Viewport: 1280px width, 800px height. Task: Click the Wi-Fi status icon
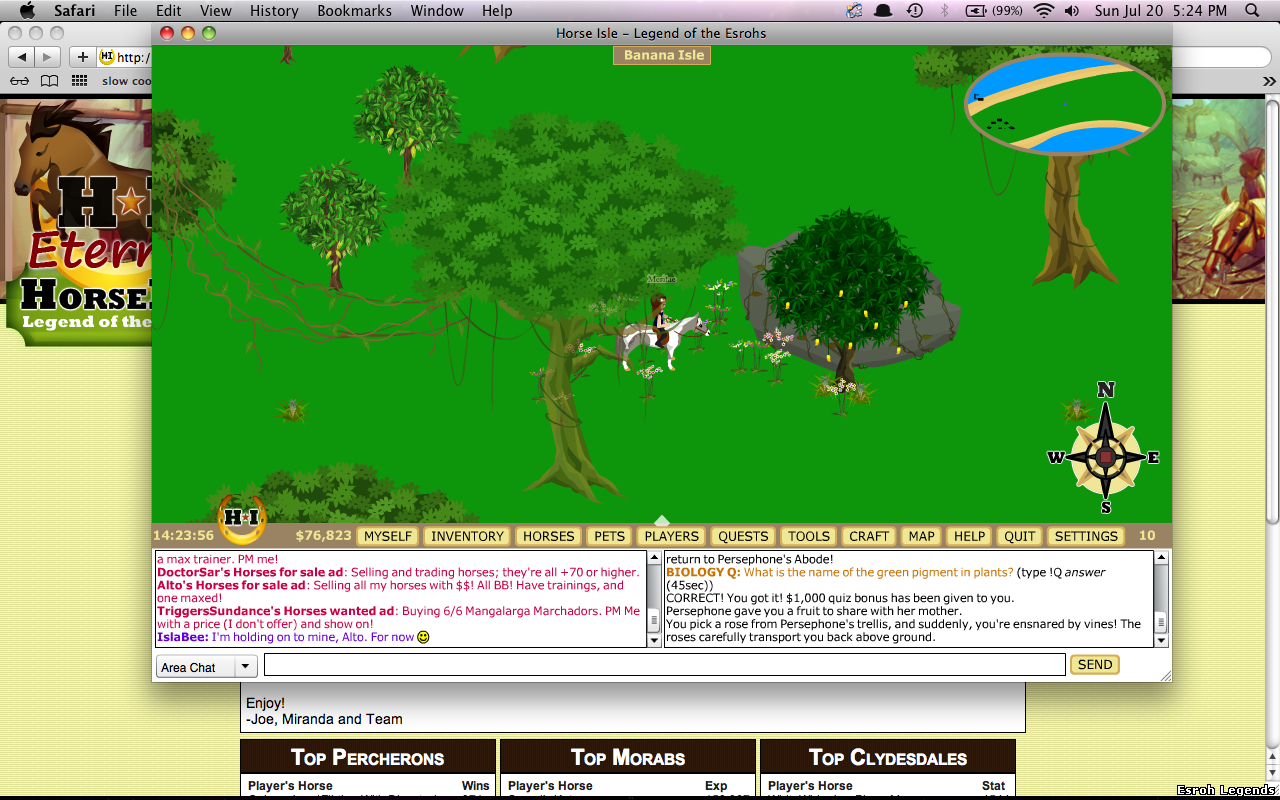pyautogui.click(x=1044, y=11)
